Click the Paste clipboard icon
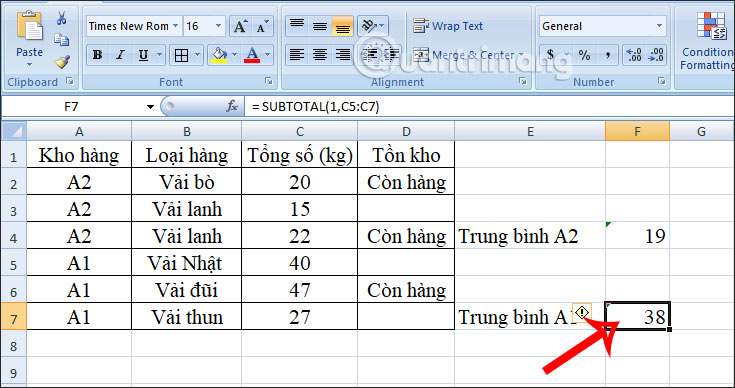This screenshot has width=735, height=388. coord(29,27)
